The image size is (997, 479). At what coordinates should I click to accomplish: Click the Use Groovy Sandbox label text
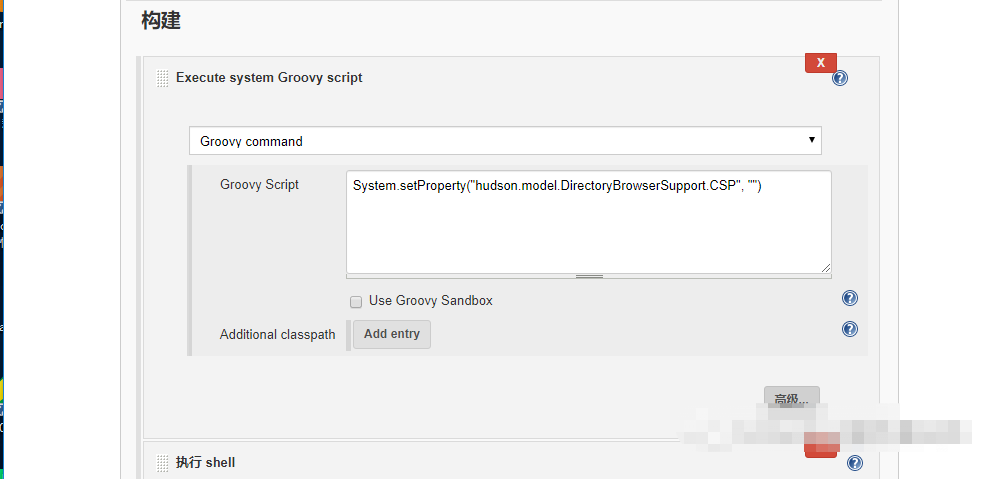click(430, 301)
